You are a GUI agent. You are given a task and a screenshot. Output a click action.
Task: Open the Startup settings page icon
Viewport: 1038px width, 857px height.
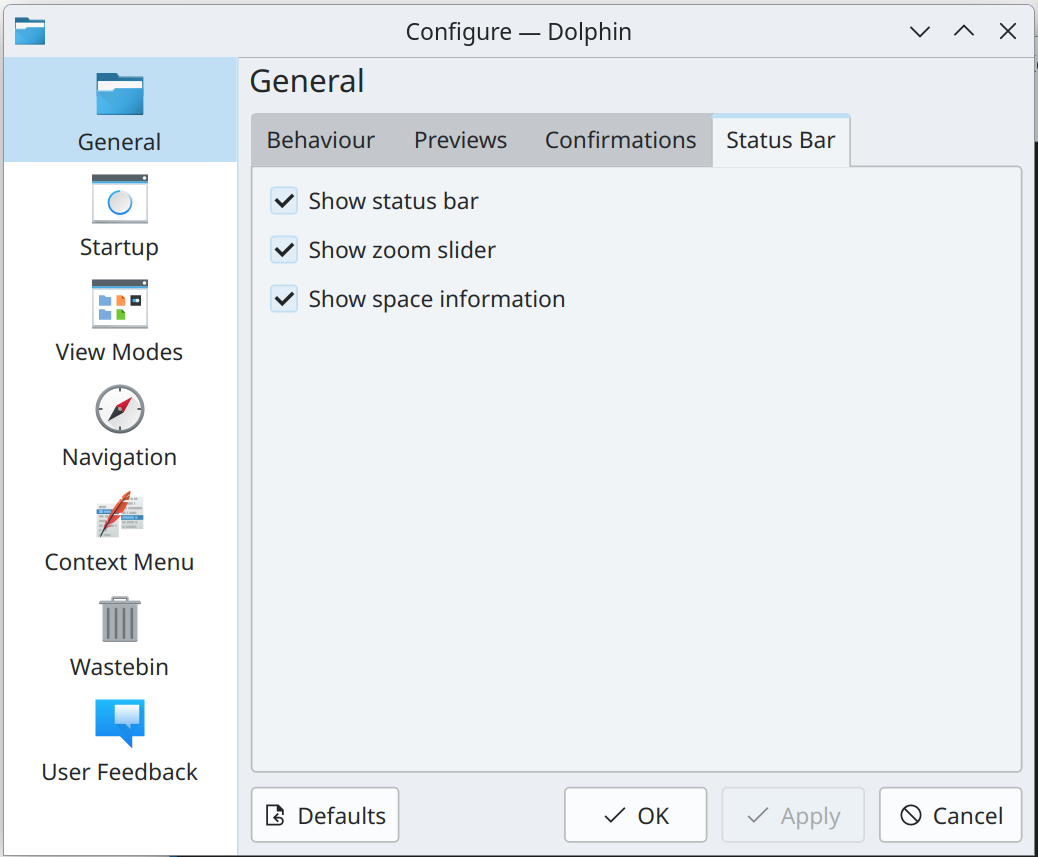coord(119,199)
